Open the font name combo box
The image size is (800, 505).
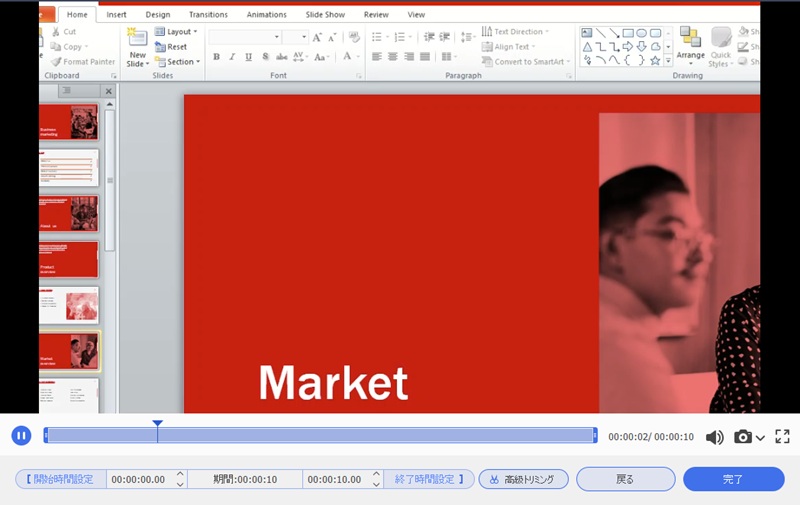(x=245, y=37)
